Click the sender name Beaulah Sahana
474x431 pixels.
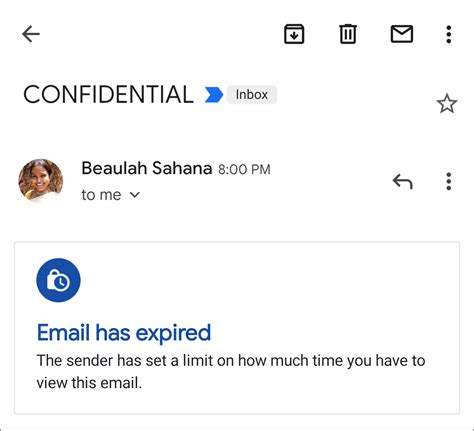click(147, 168)
